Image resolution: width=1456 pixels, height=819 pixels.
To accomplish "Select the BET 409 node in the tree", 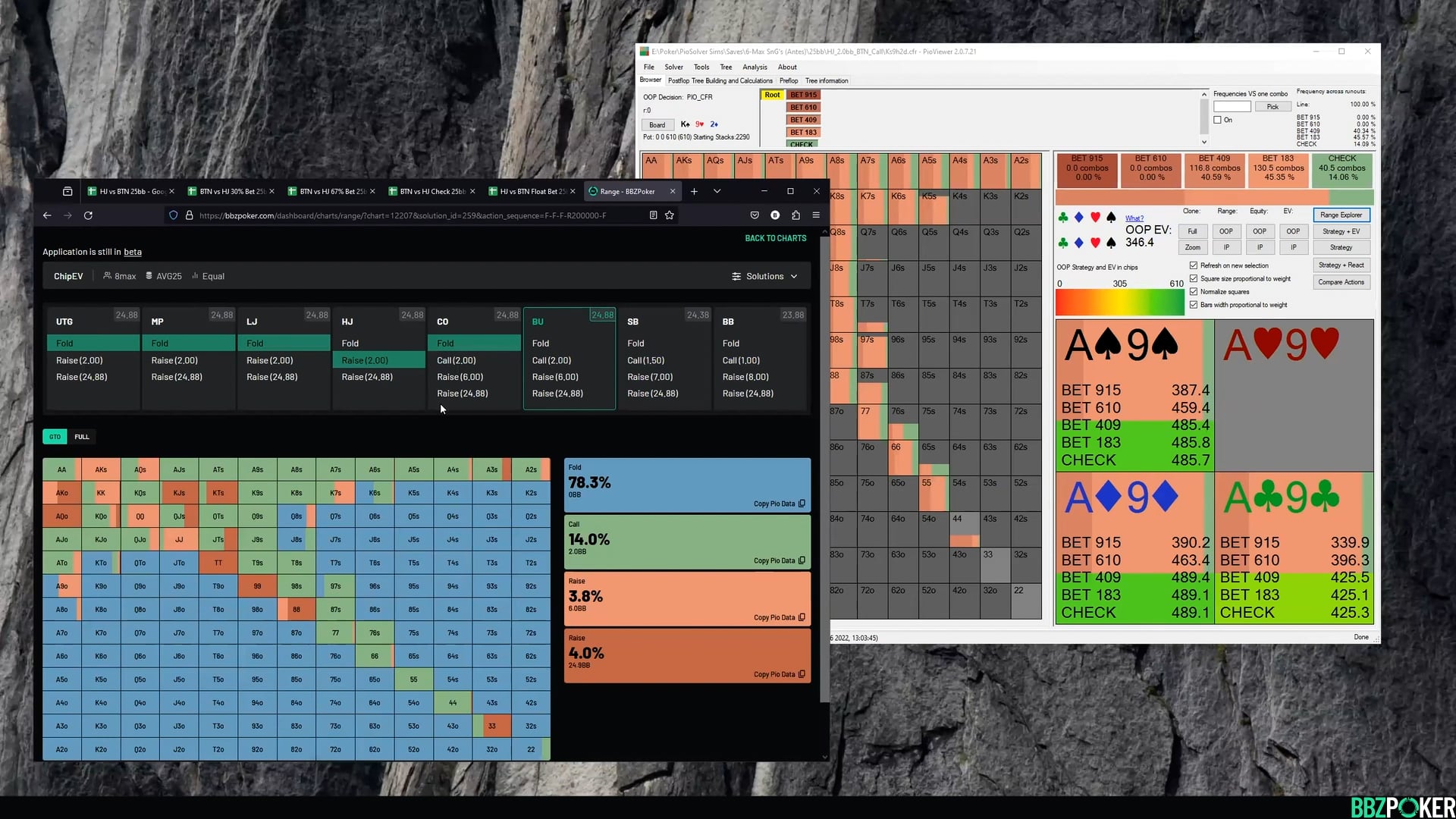I will tap(803, 119).
